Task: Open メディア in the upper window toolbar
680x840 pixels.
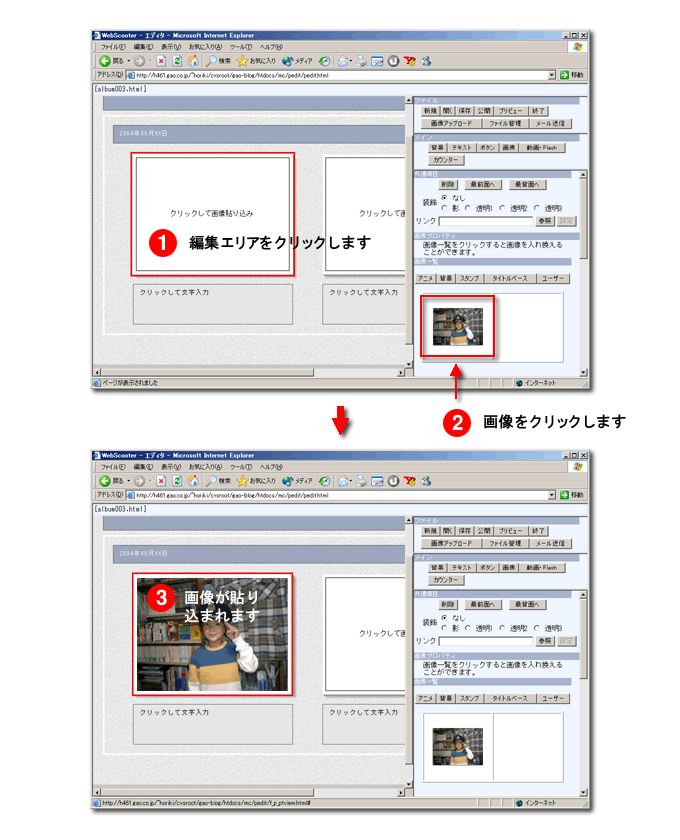Action: coord(297,61)
